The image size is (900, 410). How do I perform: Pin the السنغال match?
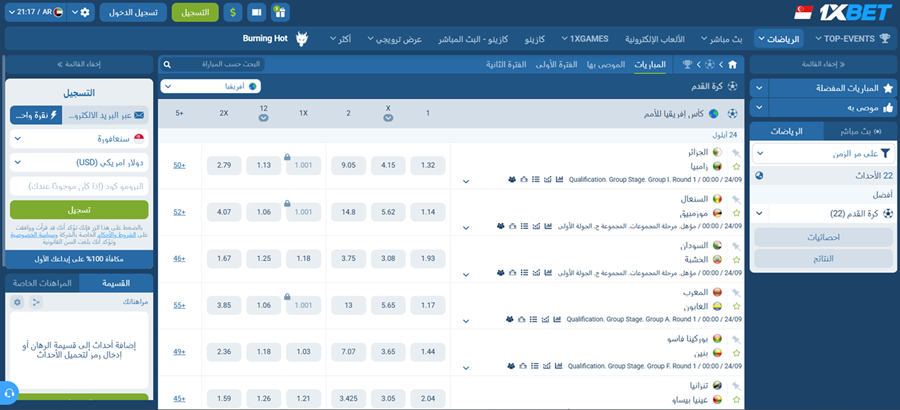click(736, 199)
